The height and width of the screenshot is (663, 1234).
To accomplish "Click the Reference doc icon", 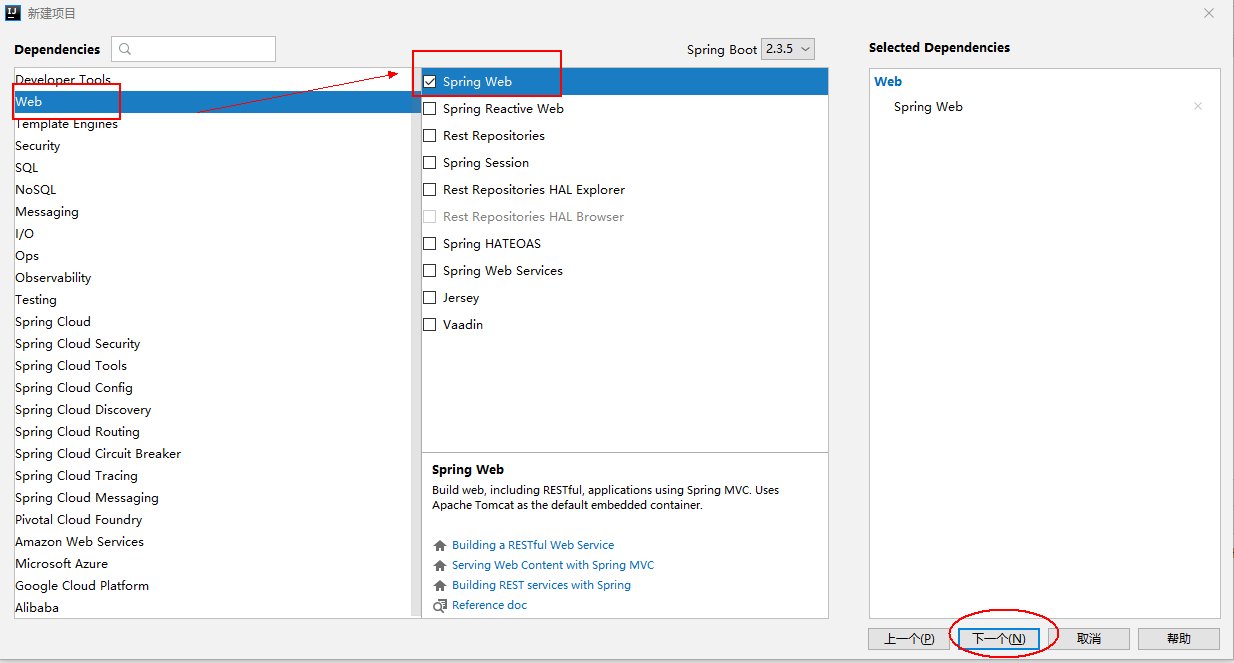I will [439, 606].
